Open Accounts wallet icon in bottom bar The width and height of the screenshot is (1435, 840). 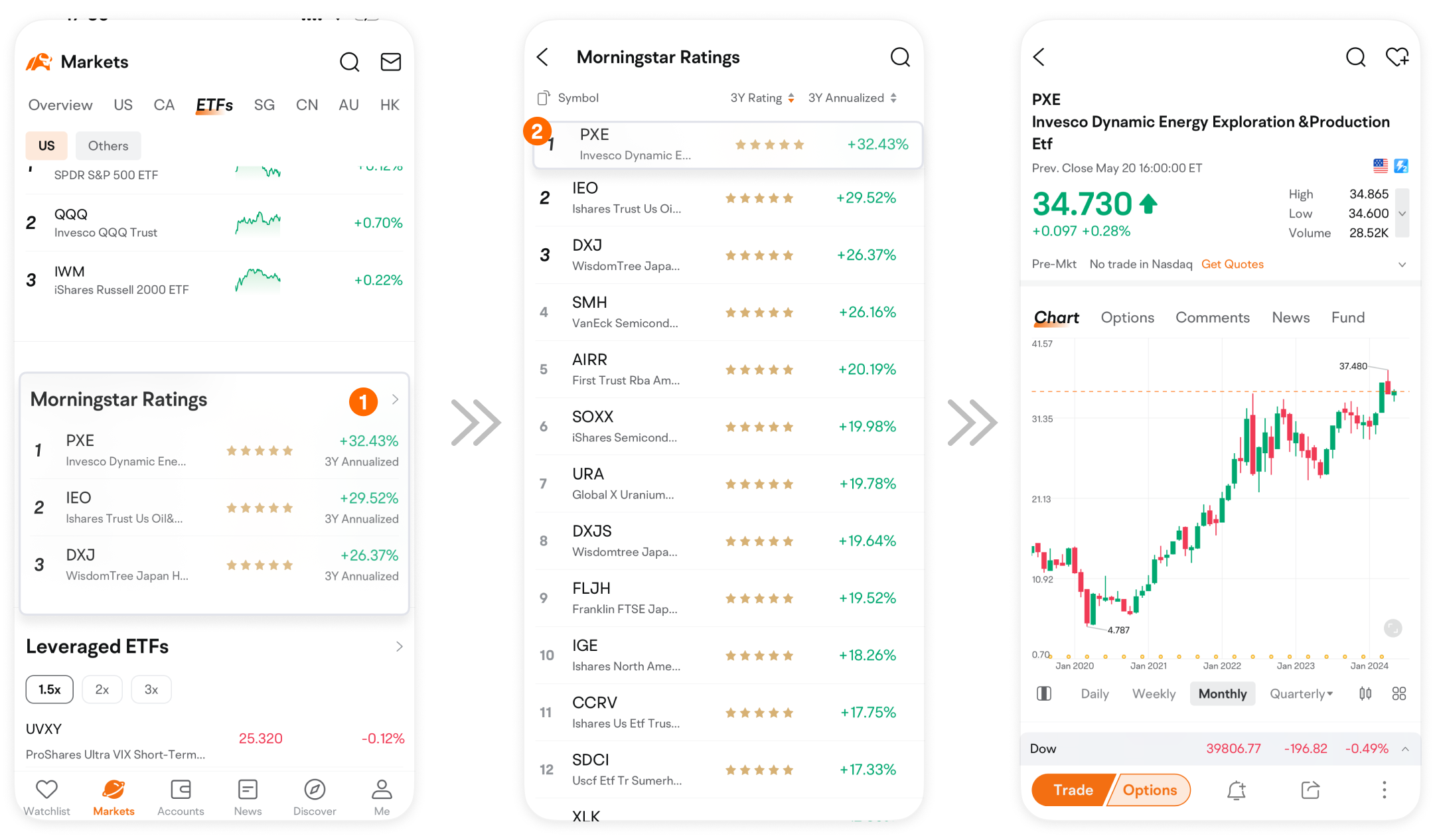181,790
